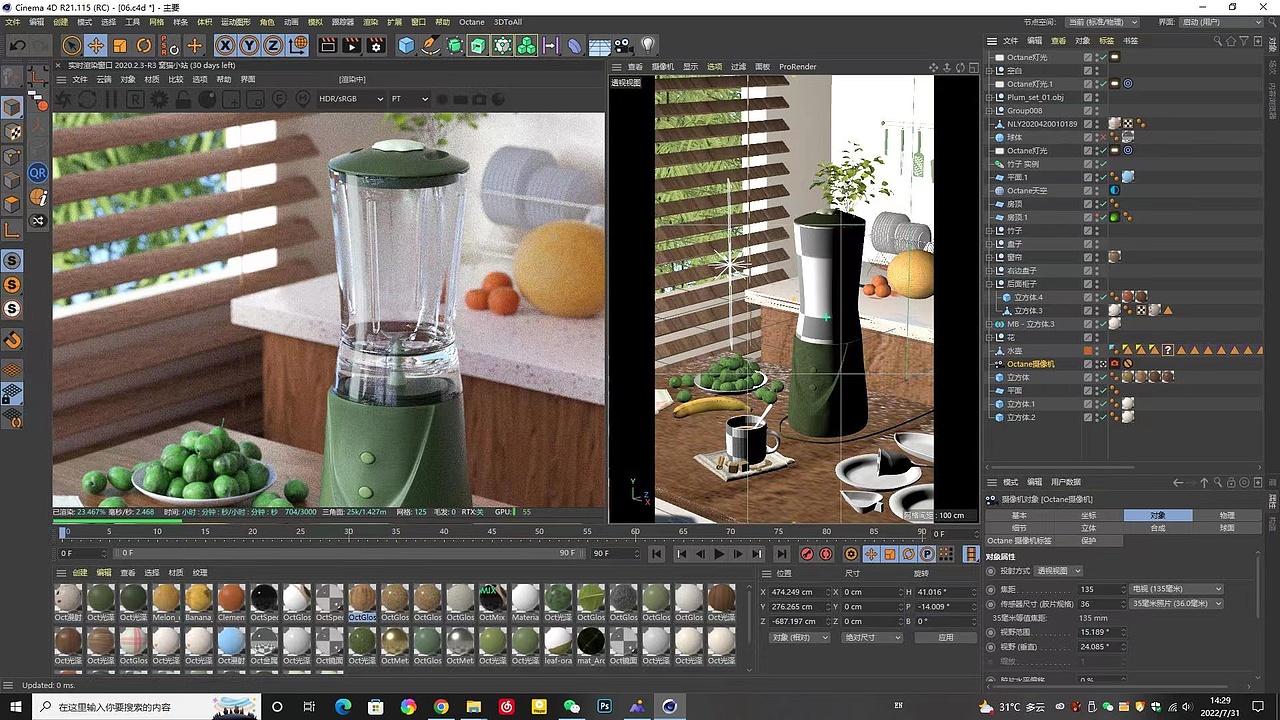
Task: Open the 对象 (相对) coordinate mode dropdown
Action: (800, 637)
